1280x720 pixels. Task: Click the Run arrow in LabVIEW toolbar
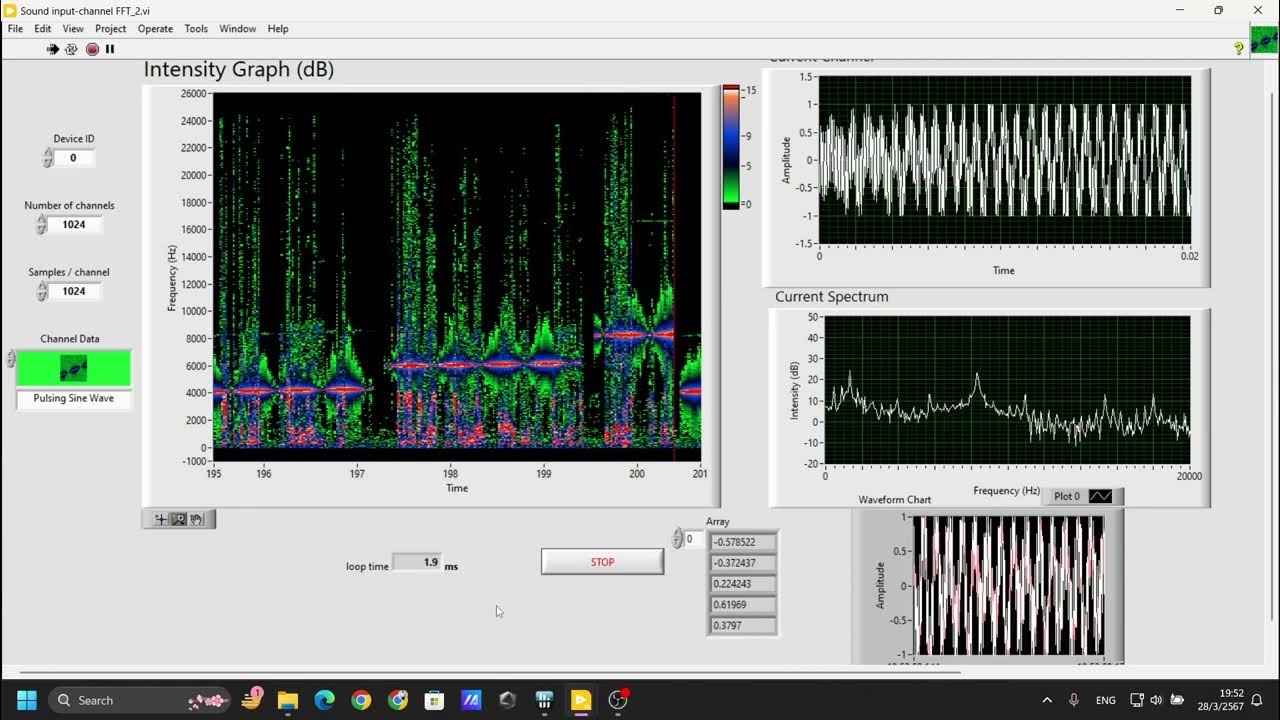click(53, 49)
